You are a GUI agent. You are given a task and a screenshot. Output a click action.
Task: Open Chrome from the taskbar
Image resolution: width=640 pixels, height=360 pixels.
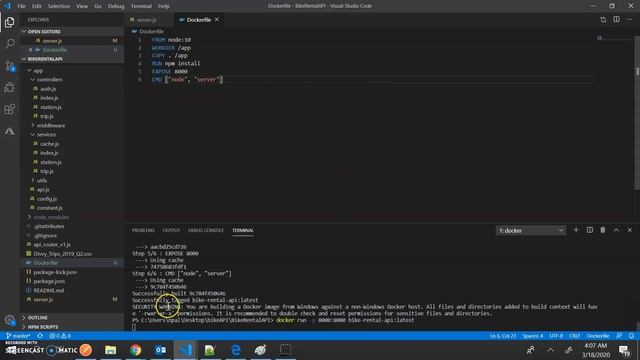point(136,350)
